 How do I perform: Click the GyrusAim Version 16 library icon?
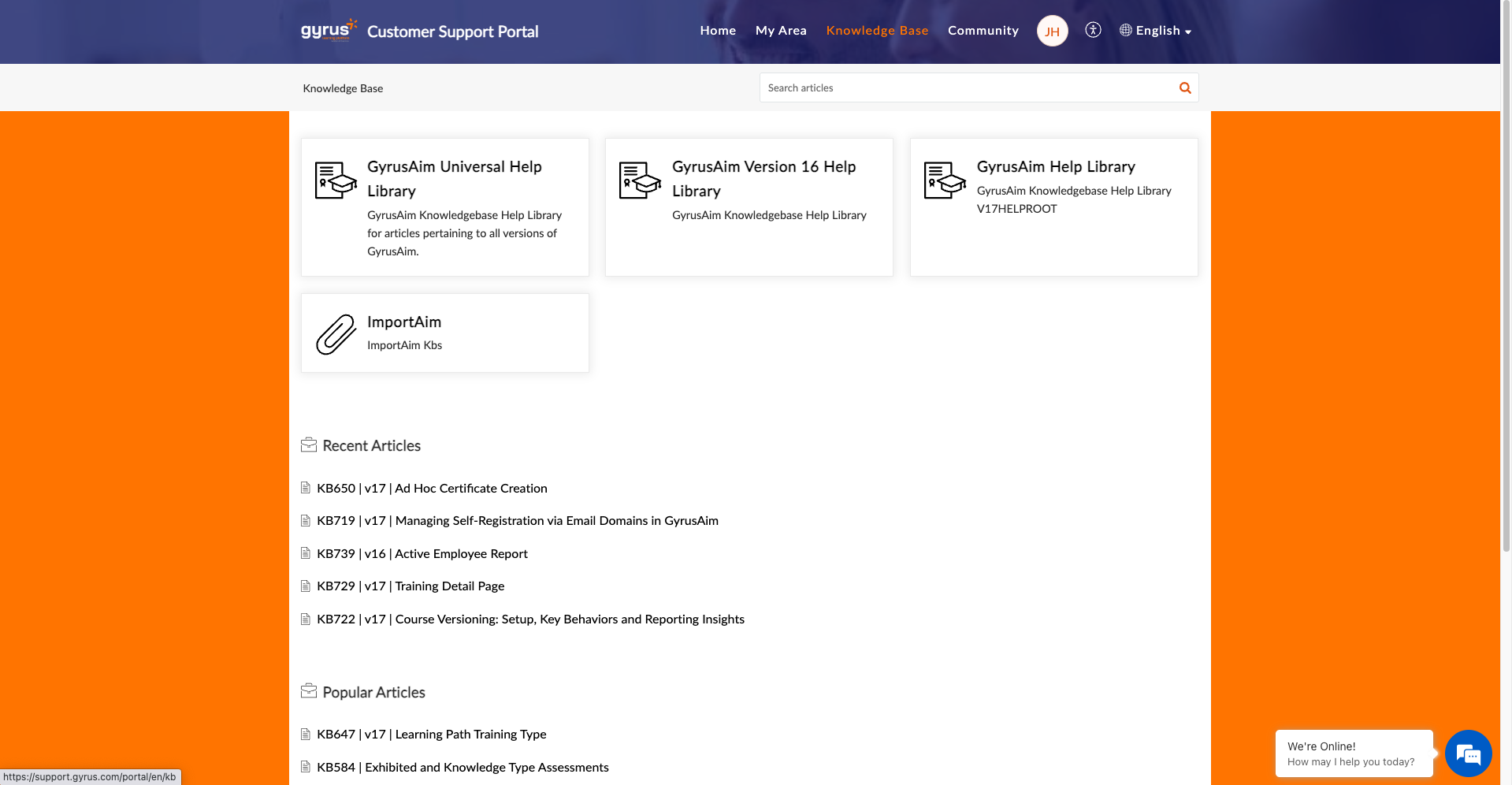coord(640,180)
